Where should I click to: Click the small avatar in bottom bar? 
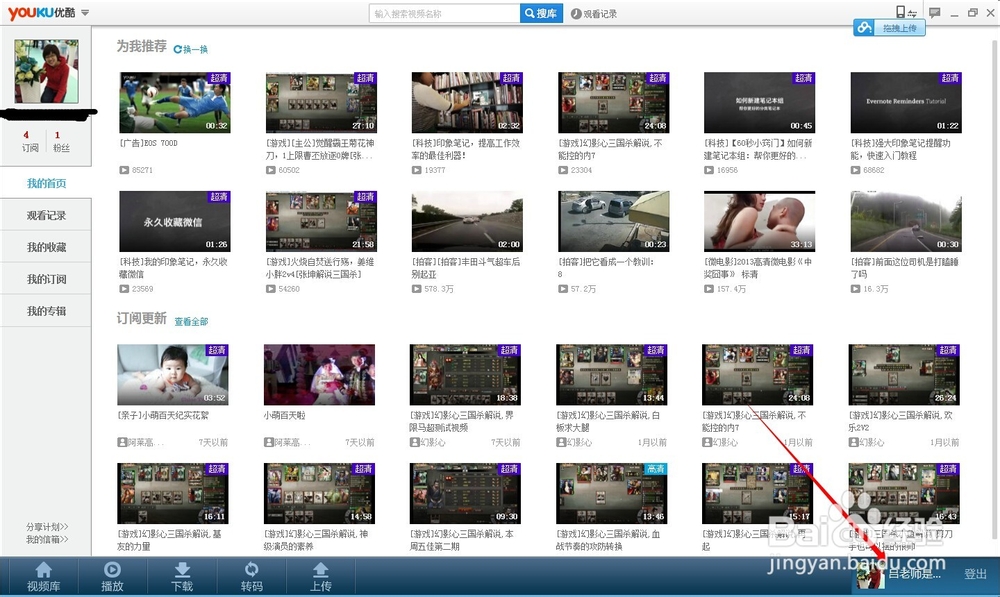(x=871, y=575)
